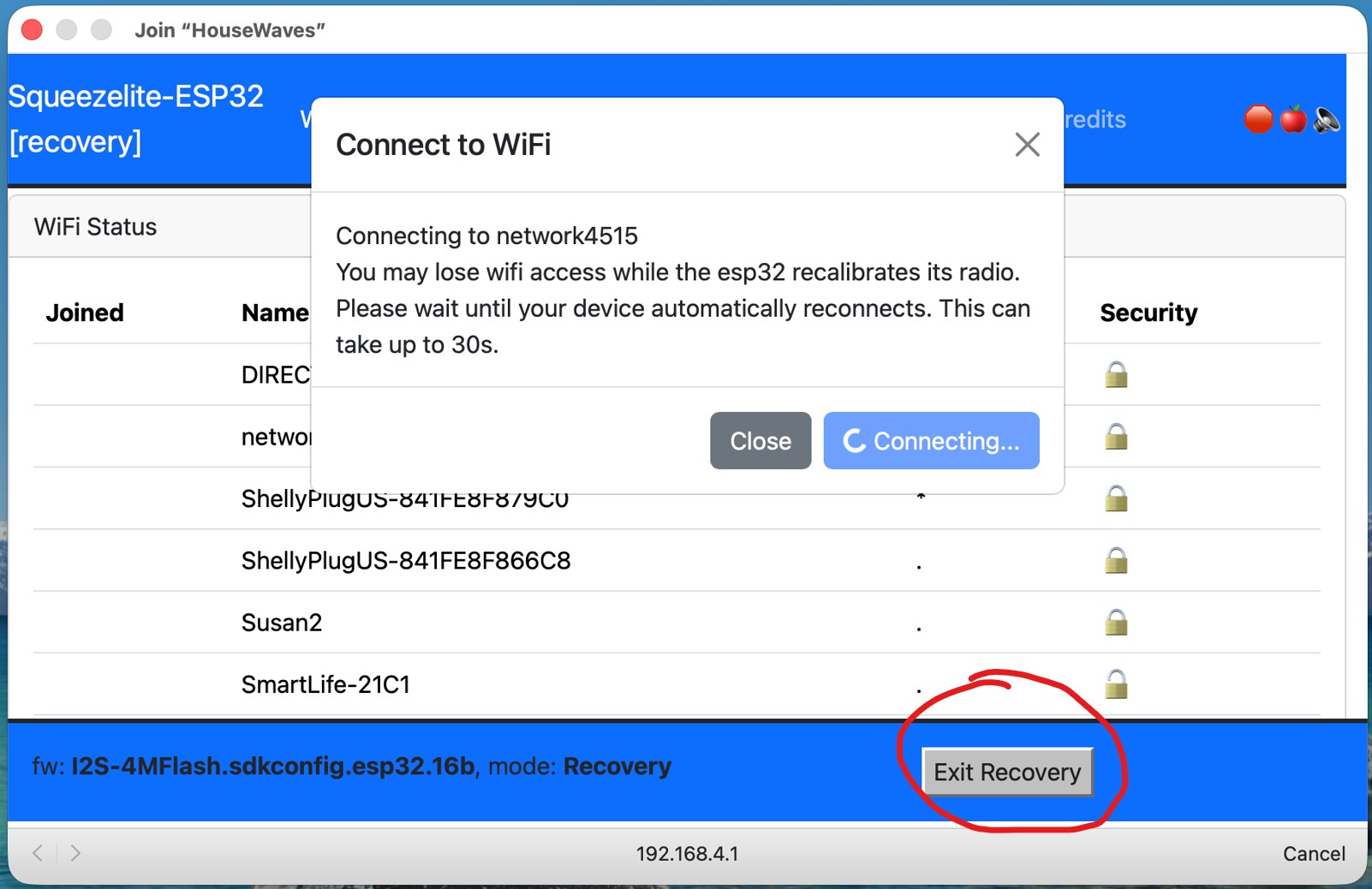
Task: Click the Connecting... spinner button
Action: point(931,440)
